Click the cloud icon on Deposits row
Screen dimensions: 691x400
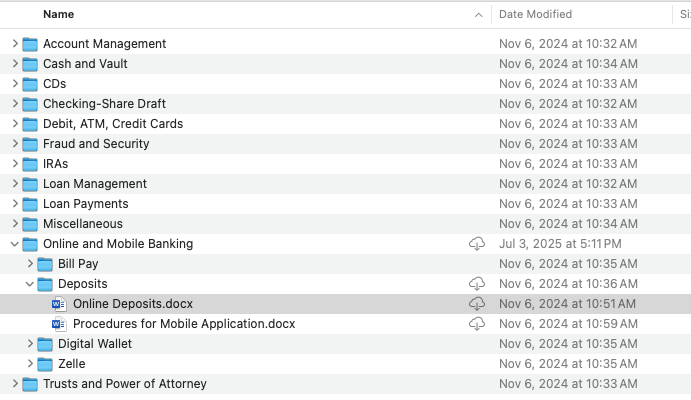tap(477, 284)
